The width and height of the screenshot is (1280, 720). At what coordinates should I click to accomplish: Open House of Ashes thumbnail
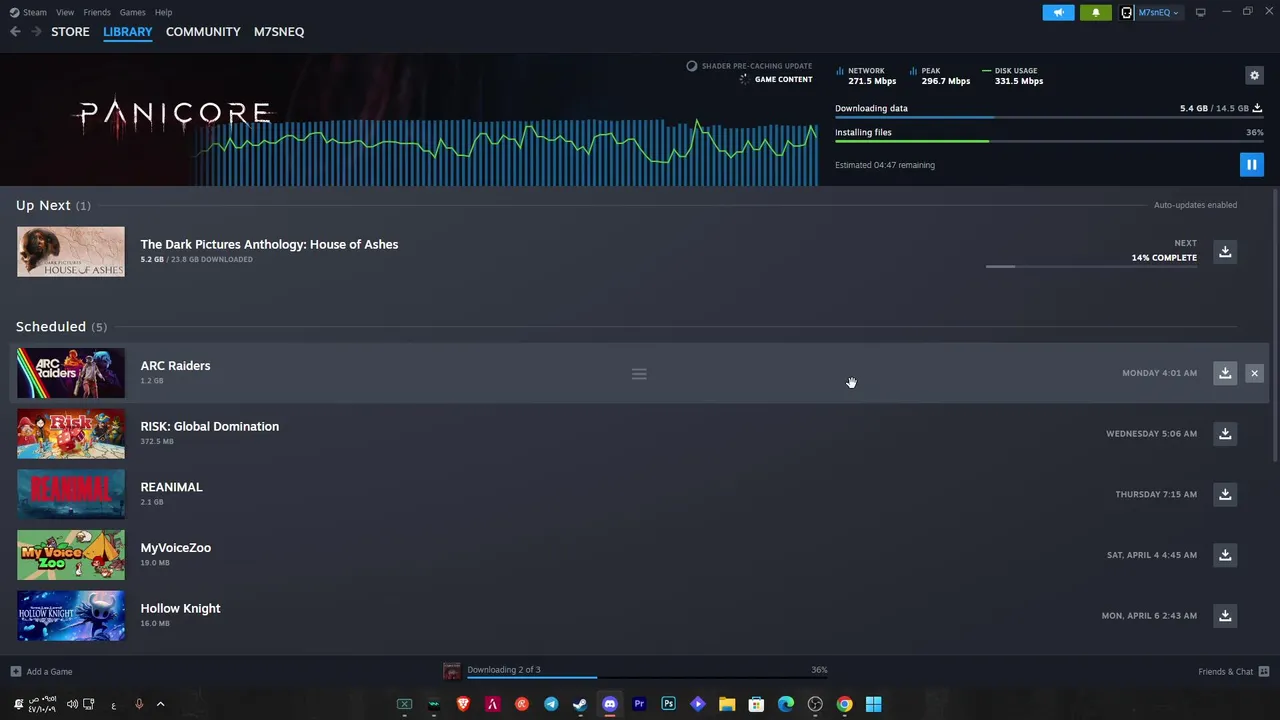click(71, 251)
